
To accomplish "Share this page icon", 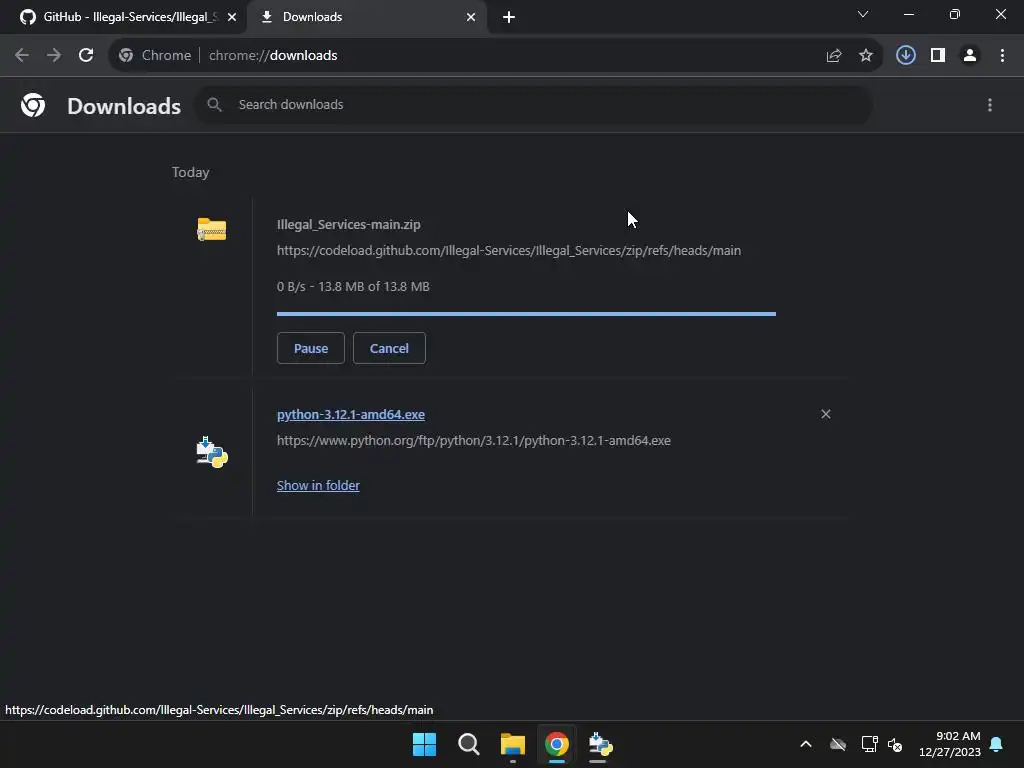I will pos(833,56).
